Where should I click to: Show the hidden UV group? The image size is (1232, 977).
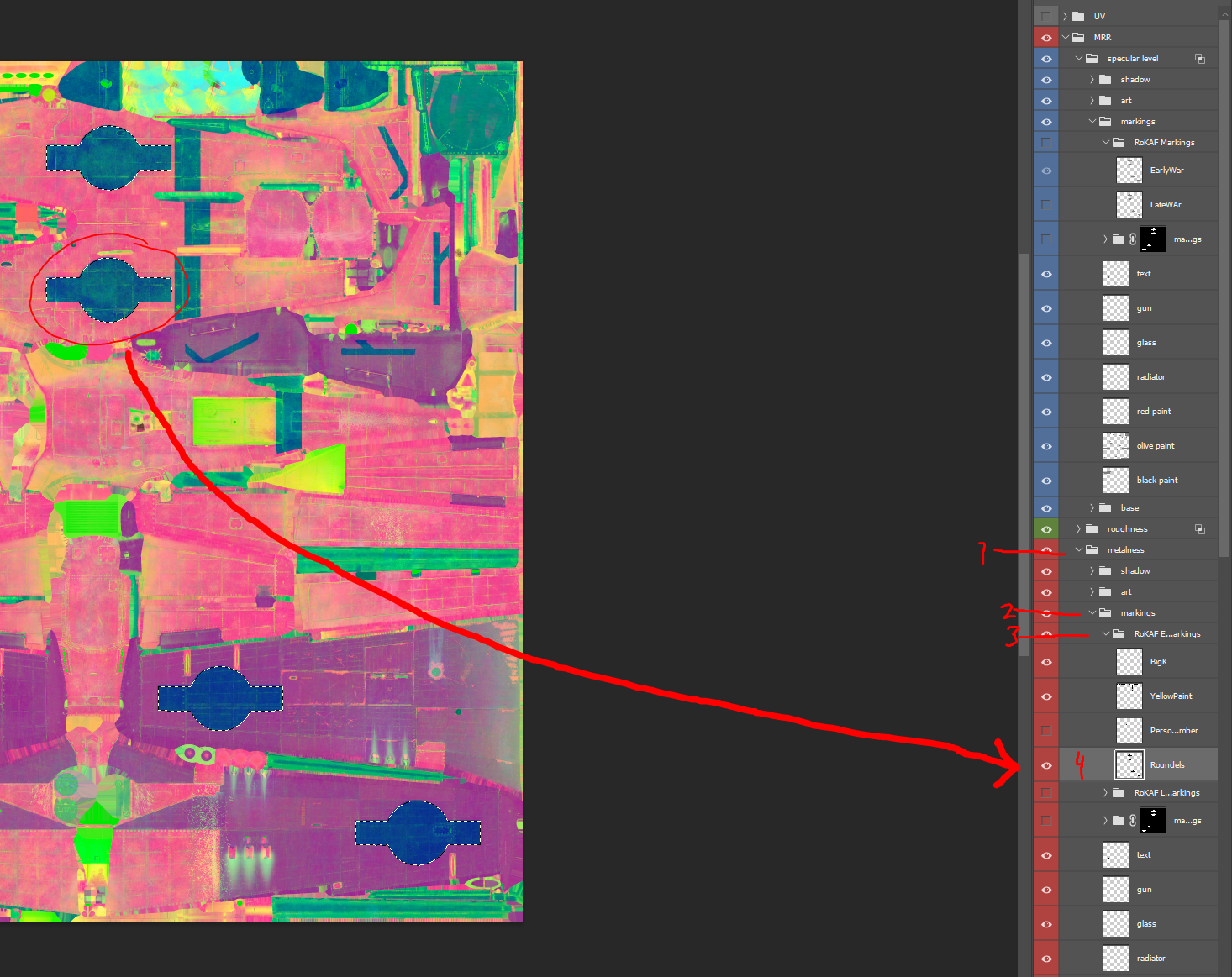coord(1046,16)
